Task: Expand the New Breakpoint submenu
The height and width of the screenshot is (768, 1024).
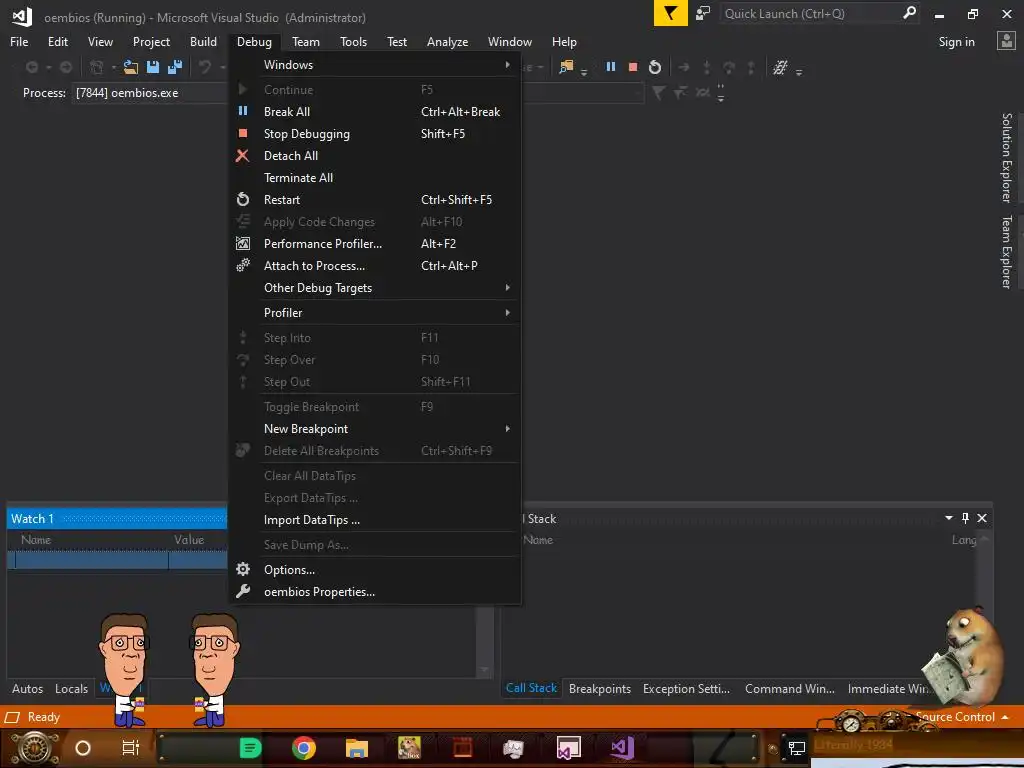Action: [x=376, y=429]
